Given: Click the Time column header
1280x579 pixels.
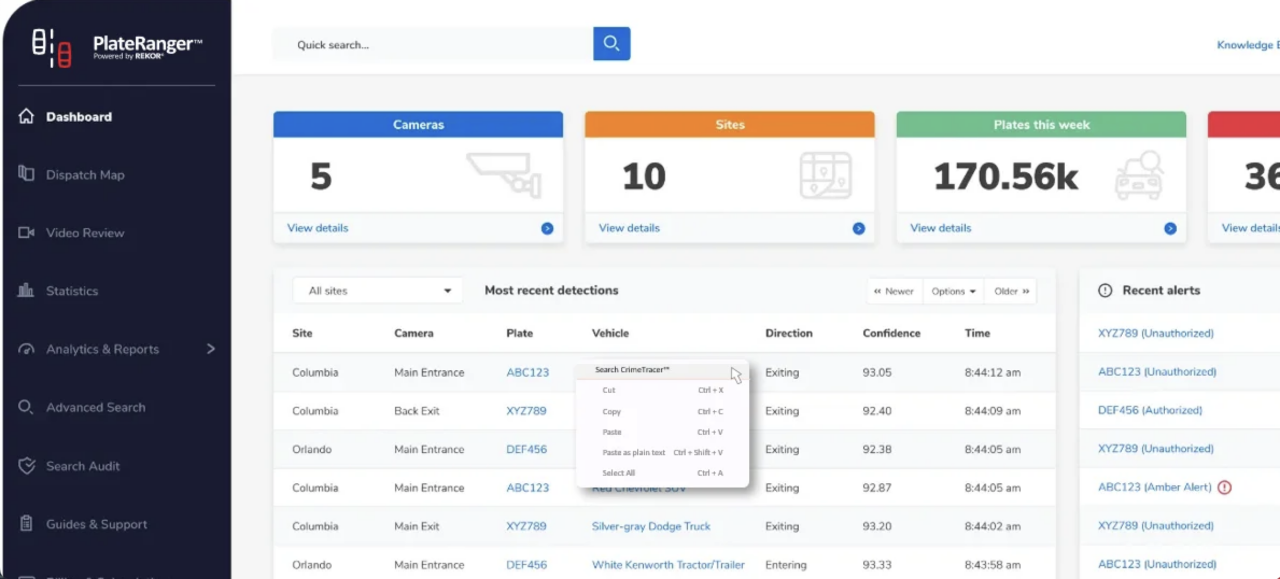Looking at the screenshot, I should tap(977, 333).
